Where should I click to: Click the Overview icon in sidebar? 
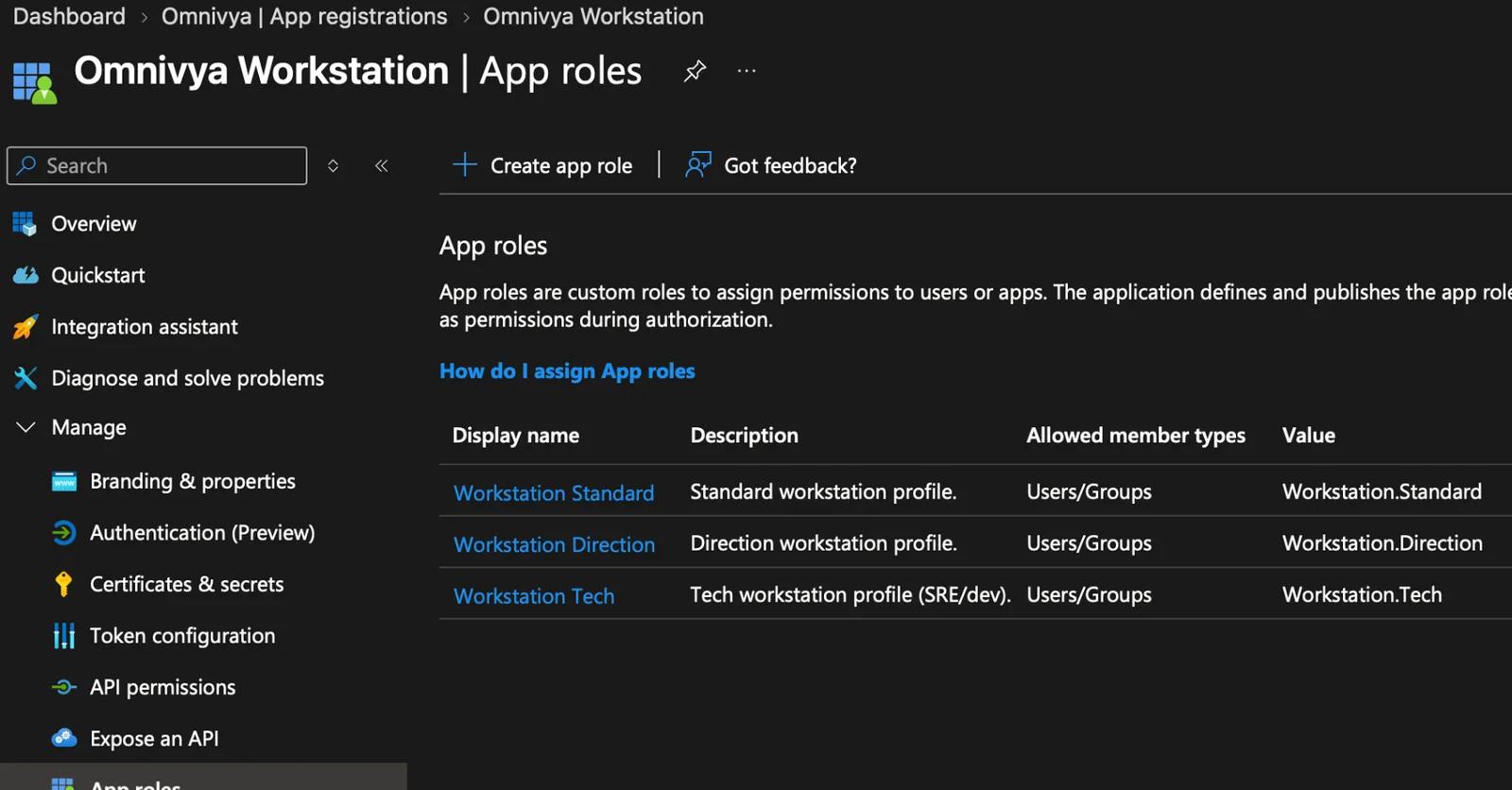[x=25, y=224]
